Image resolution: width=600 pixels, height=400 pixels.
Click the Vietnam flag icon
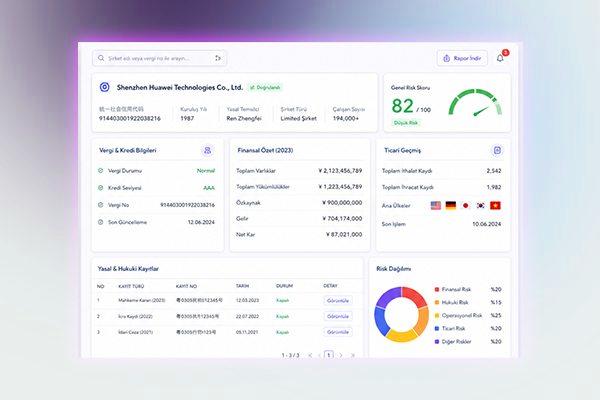click(496, 206)
